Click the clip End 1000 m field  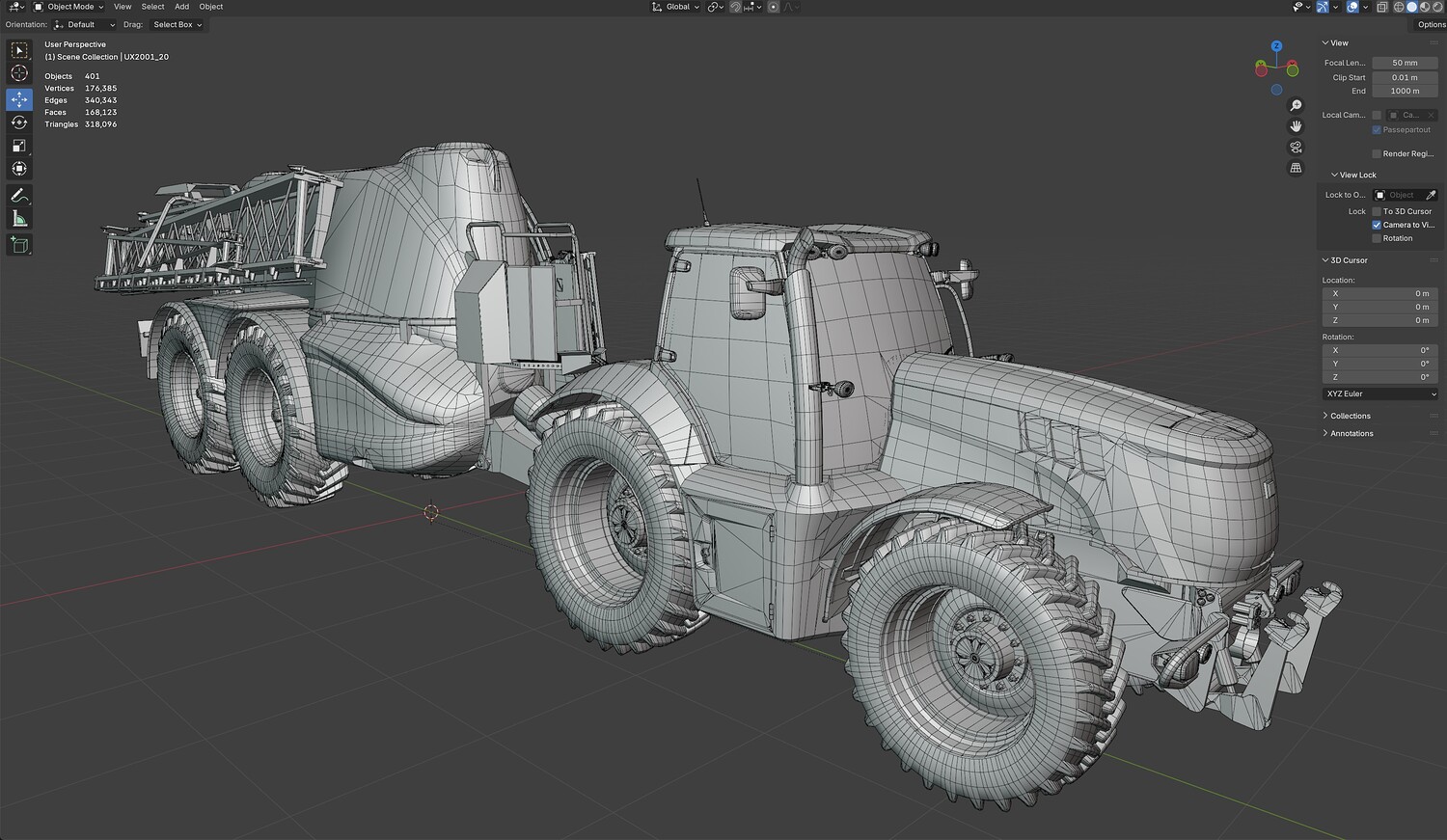[1405, 91]
